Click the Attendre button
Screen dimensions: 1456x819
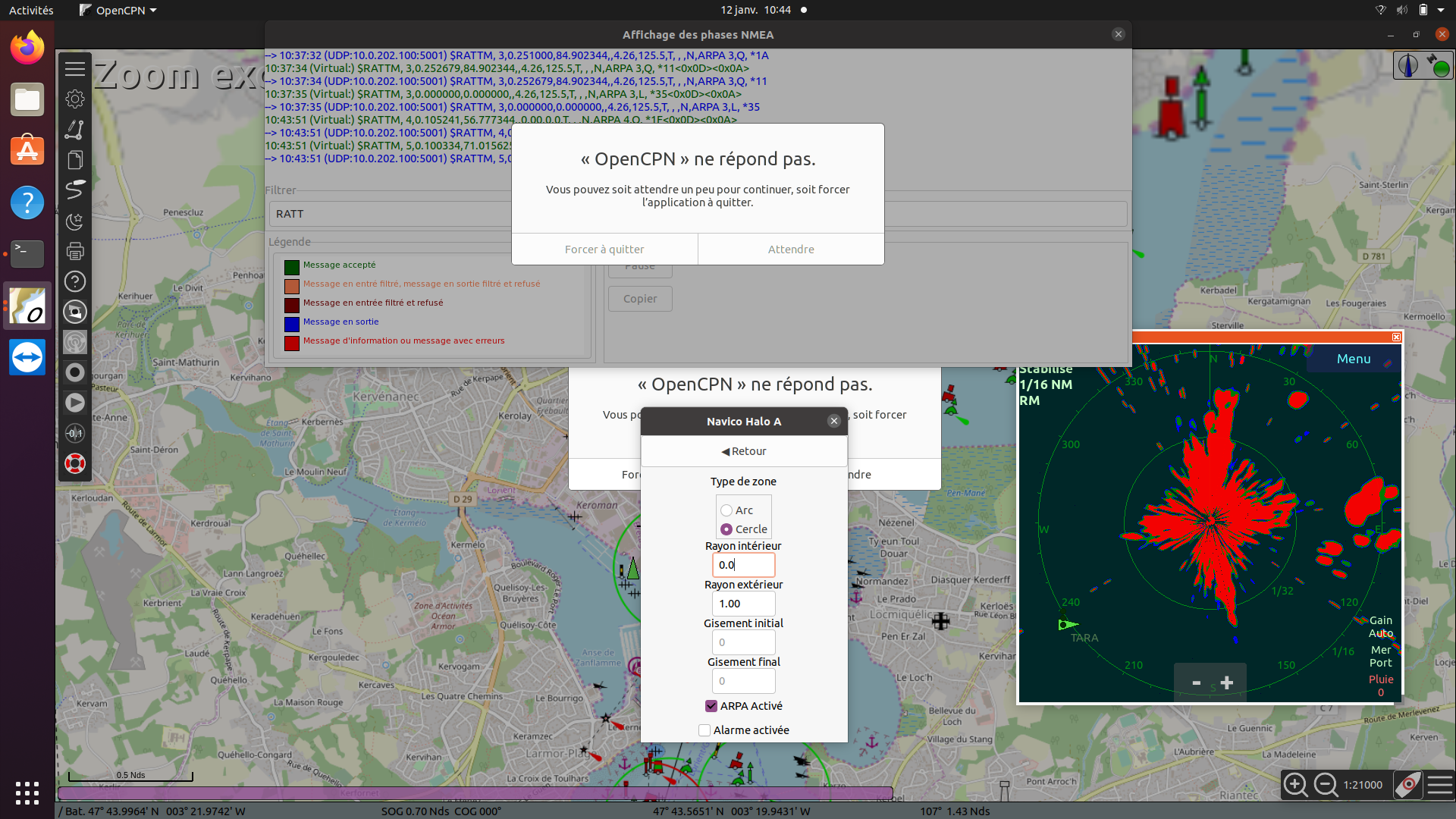click(x=791, y=249)
